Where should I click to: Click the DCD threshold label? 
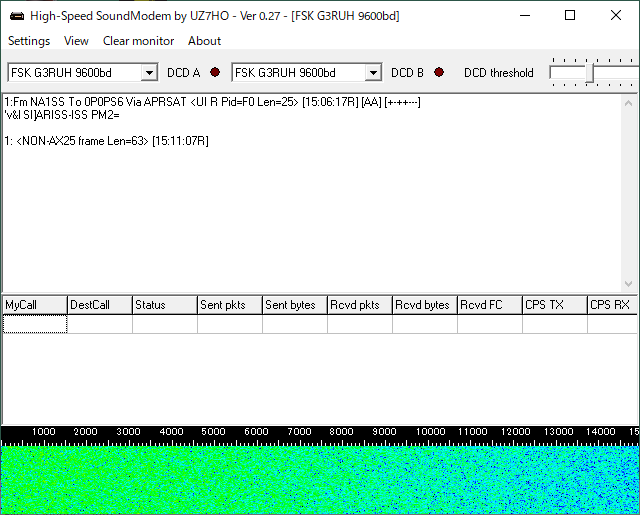coord(498,73)
